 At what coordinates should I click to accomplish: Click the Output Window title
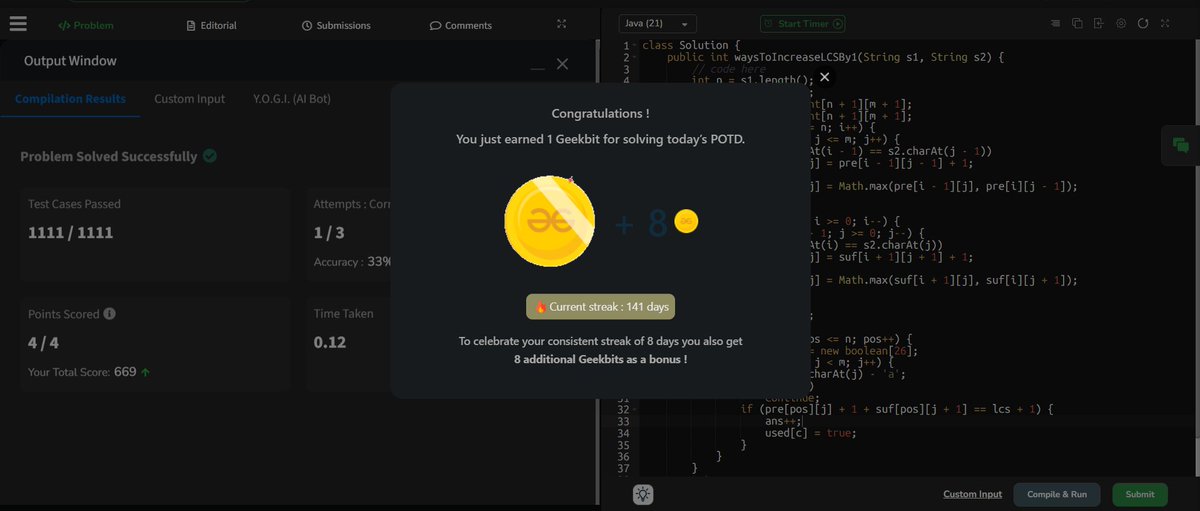[70, 61]
